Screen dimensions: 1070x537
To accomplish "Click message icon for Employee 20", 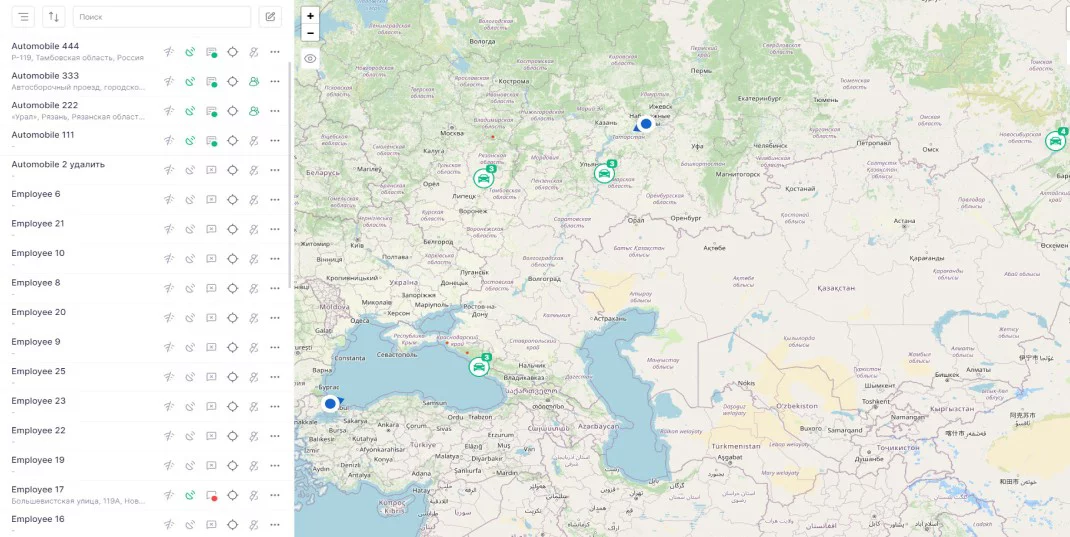I will [212, 317].
